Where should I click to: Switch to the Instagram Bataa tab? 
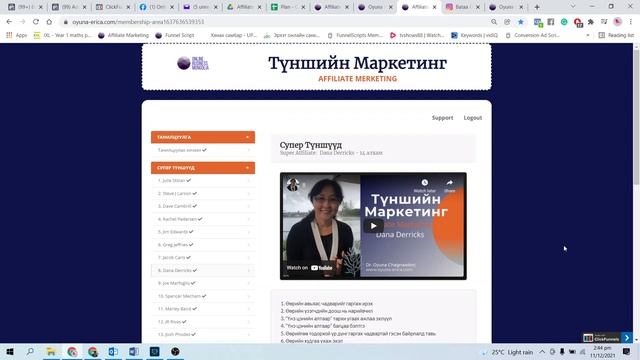pos(463,7)
